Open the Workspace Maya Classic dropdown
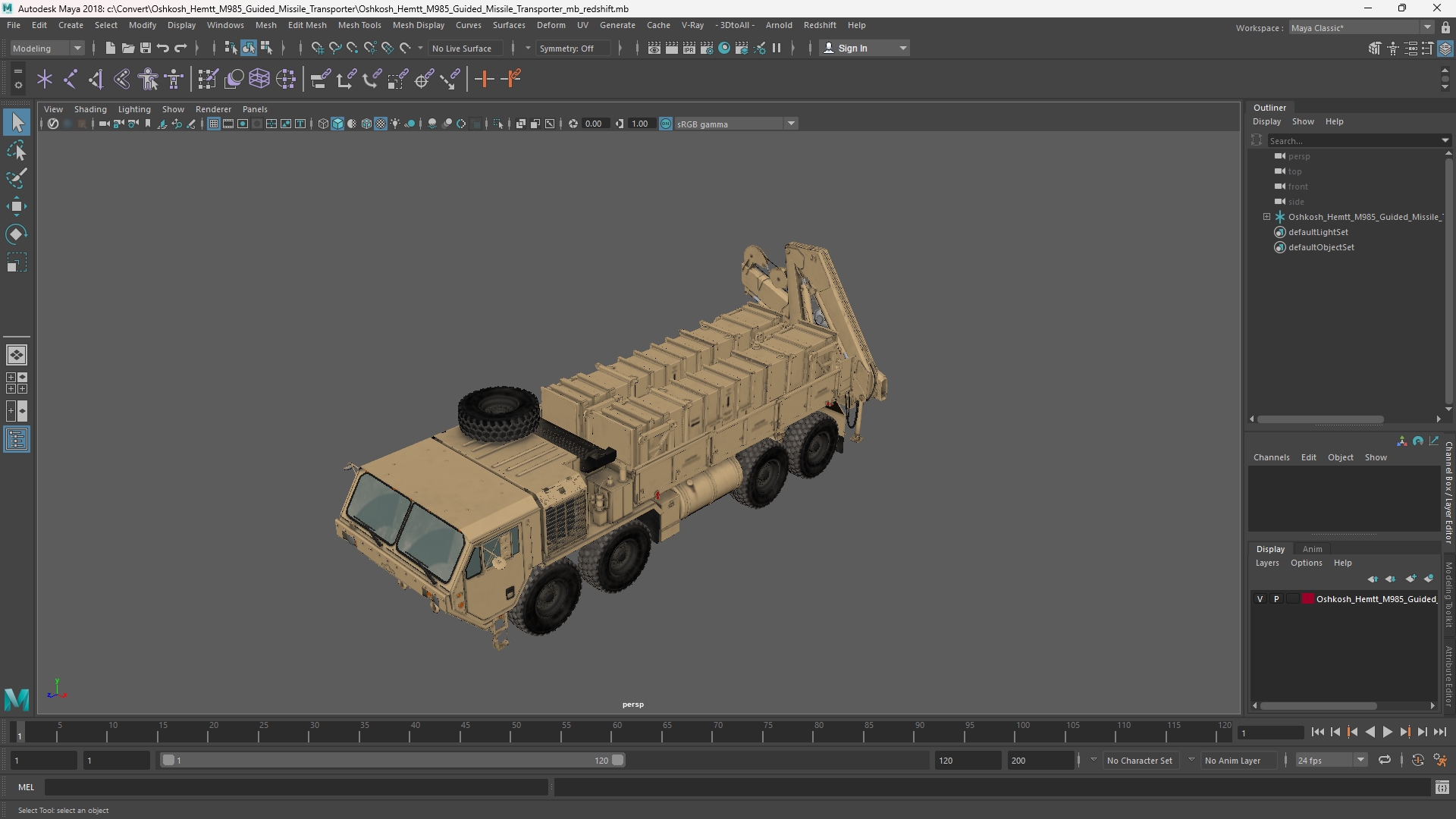1456x819 pixels. point(1361,27)
